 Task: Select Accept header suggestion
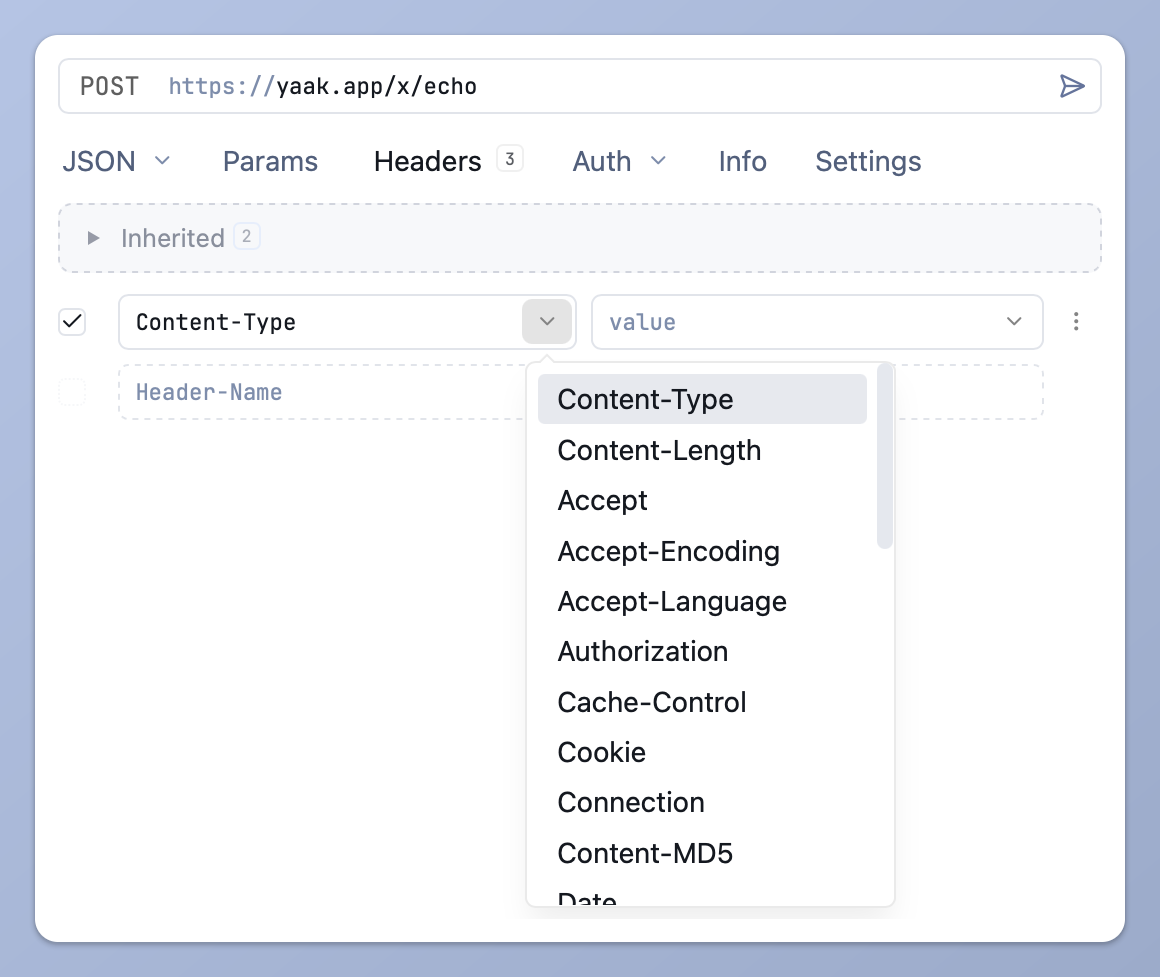coord(702,501)
